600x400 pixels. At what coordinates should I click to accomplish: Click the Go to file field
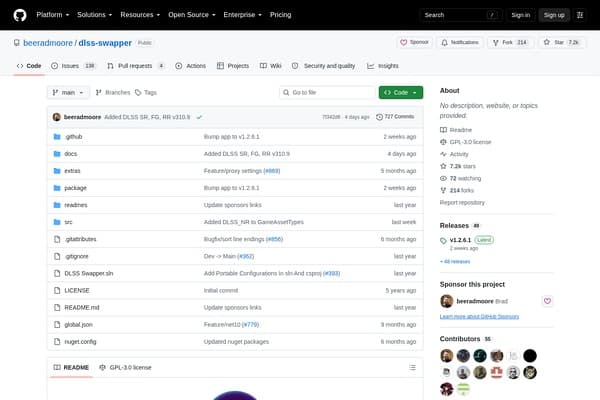(327, 92)
